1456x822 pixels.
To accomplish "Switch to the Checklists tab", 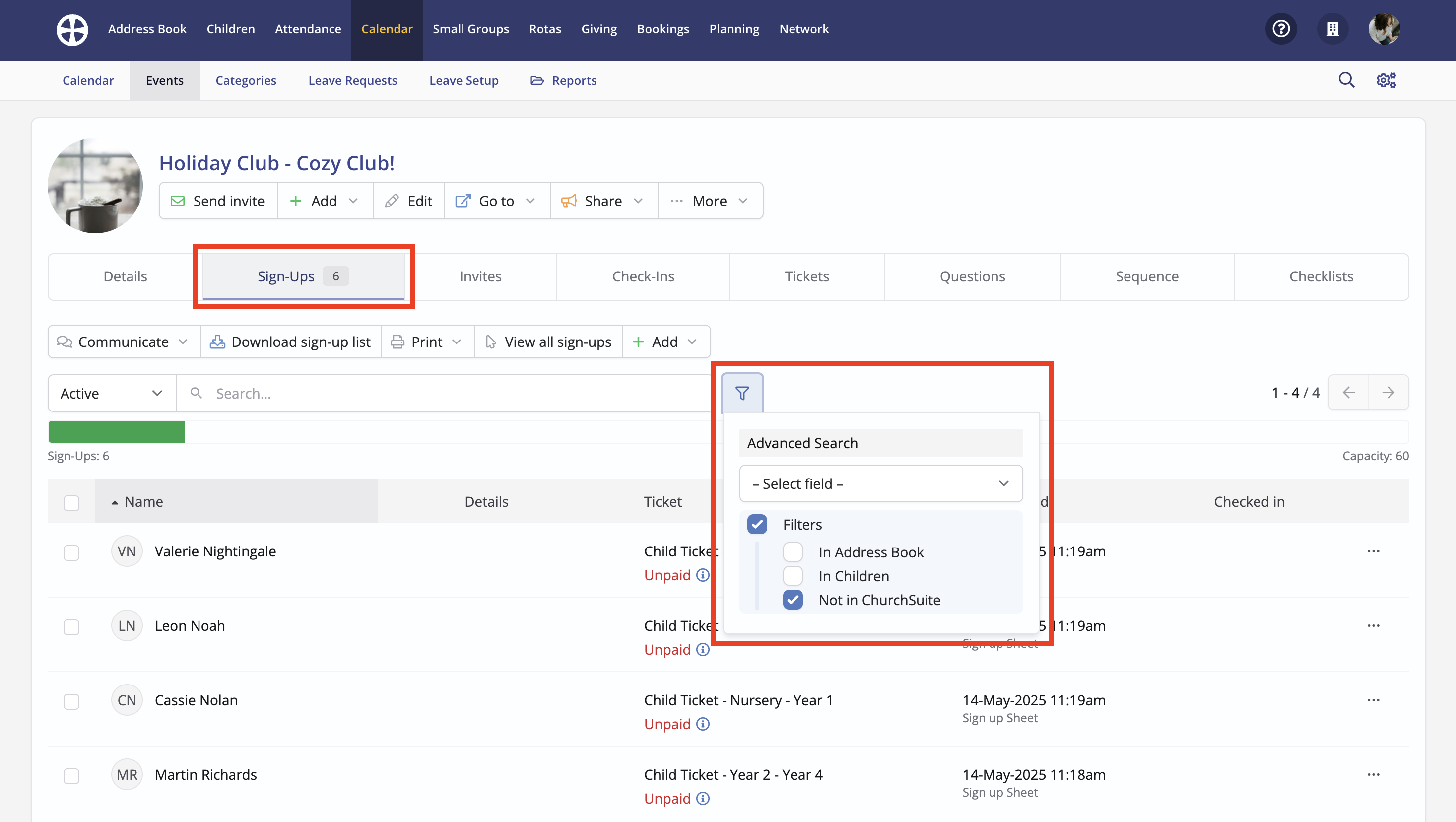I will coord(1321,276).
